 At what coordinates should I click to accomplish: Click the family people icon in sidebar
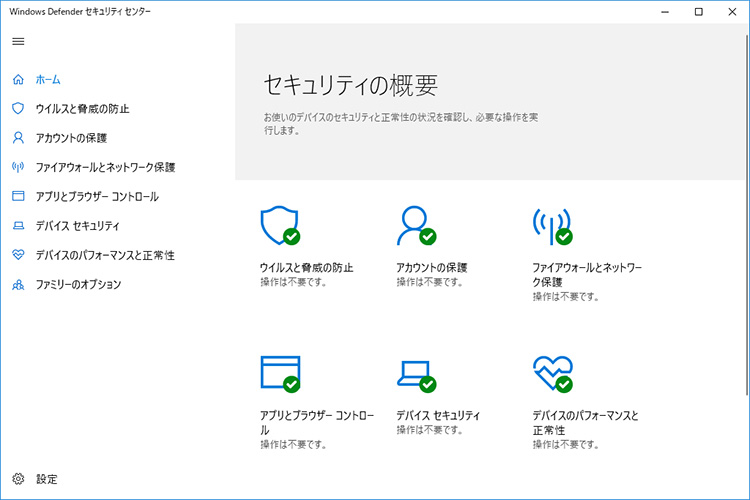tap(18, 285)
